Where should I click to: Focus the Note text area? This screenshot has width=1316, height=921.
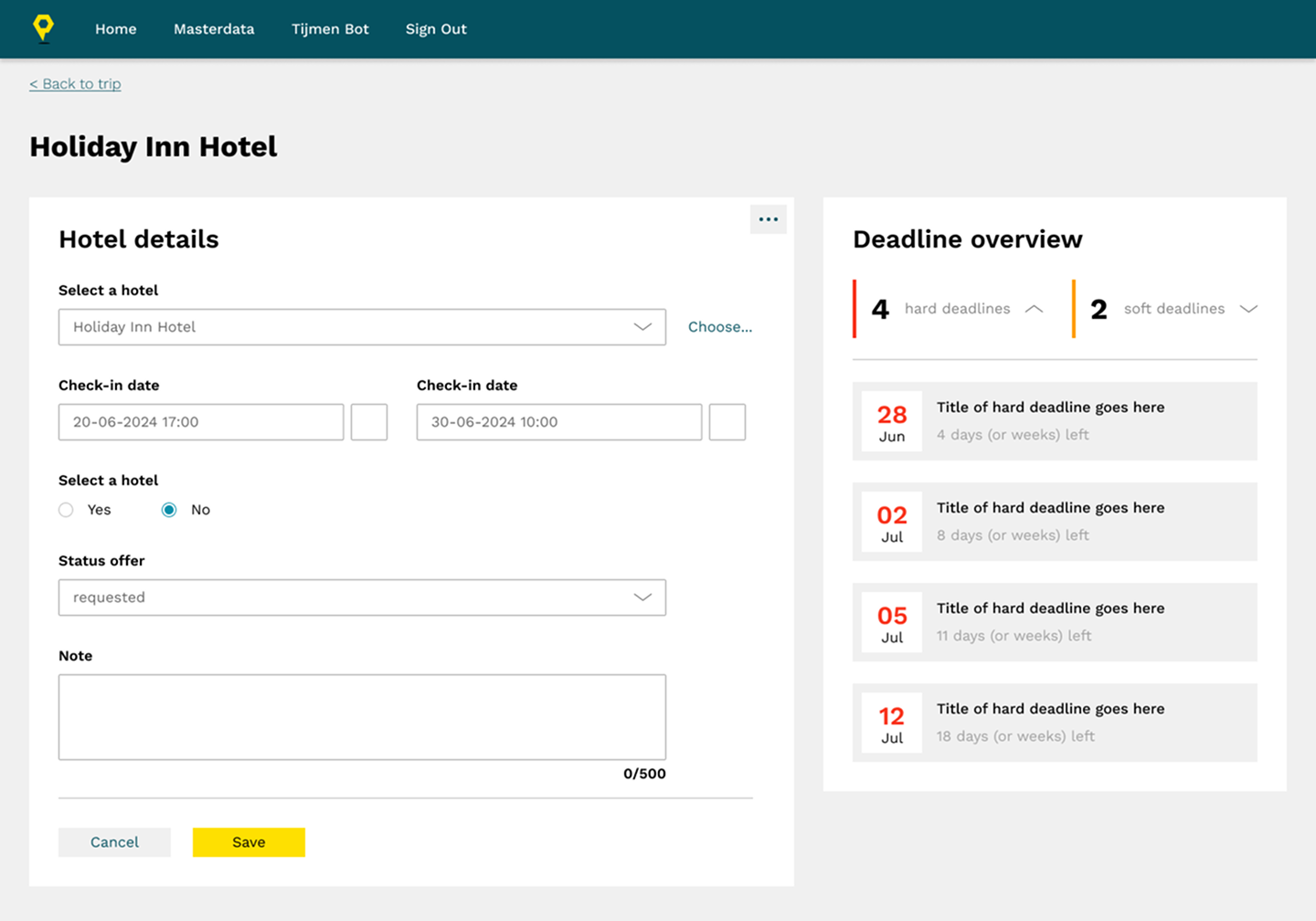coord(362,717)
